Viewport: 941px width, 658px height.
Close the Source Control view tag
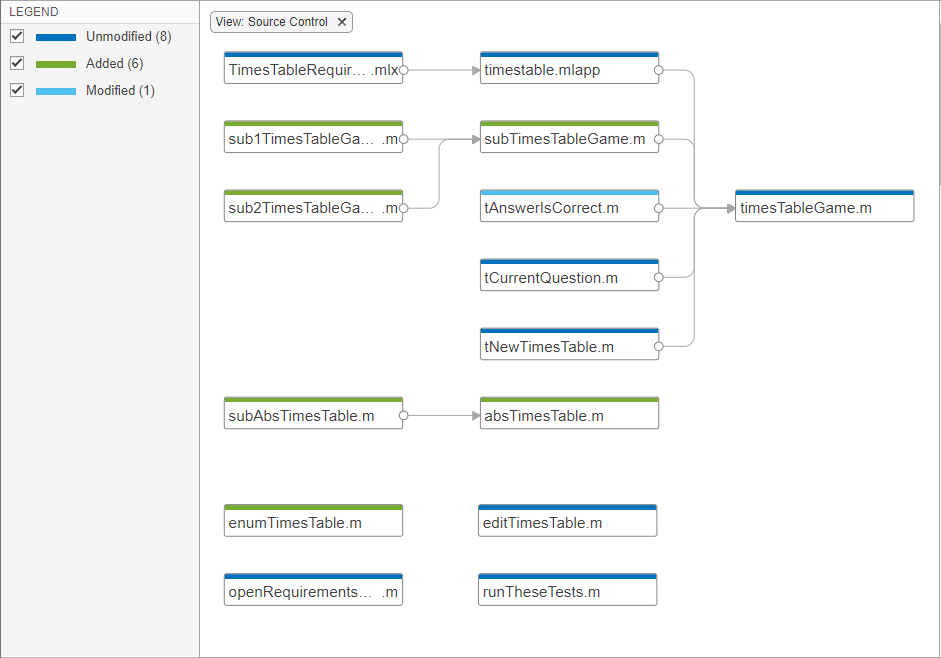[342, 22]
